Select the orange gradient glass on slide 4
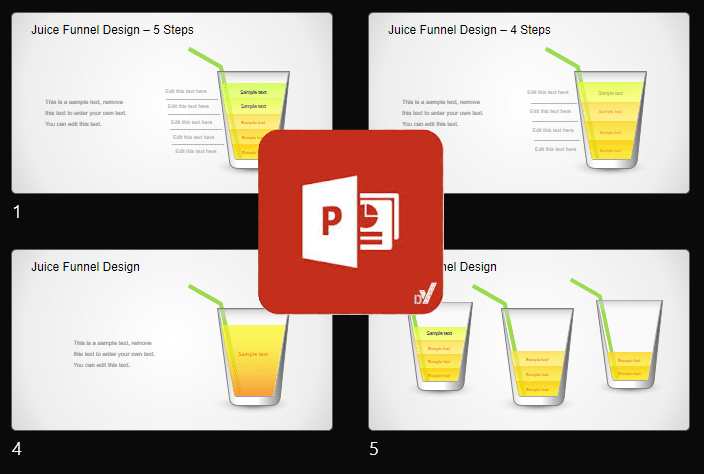This screenshot has height=474, width=704. point(253,358)
